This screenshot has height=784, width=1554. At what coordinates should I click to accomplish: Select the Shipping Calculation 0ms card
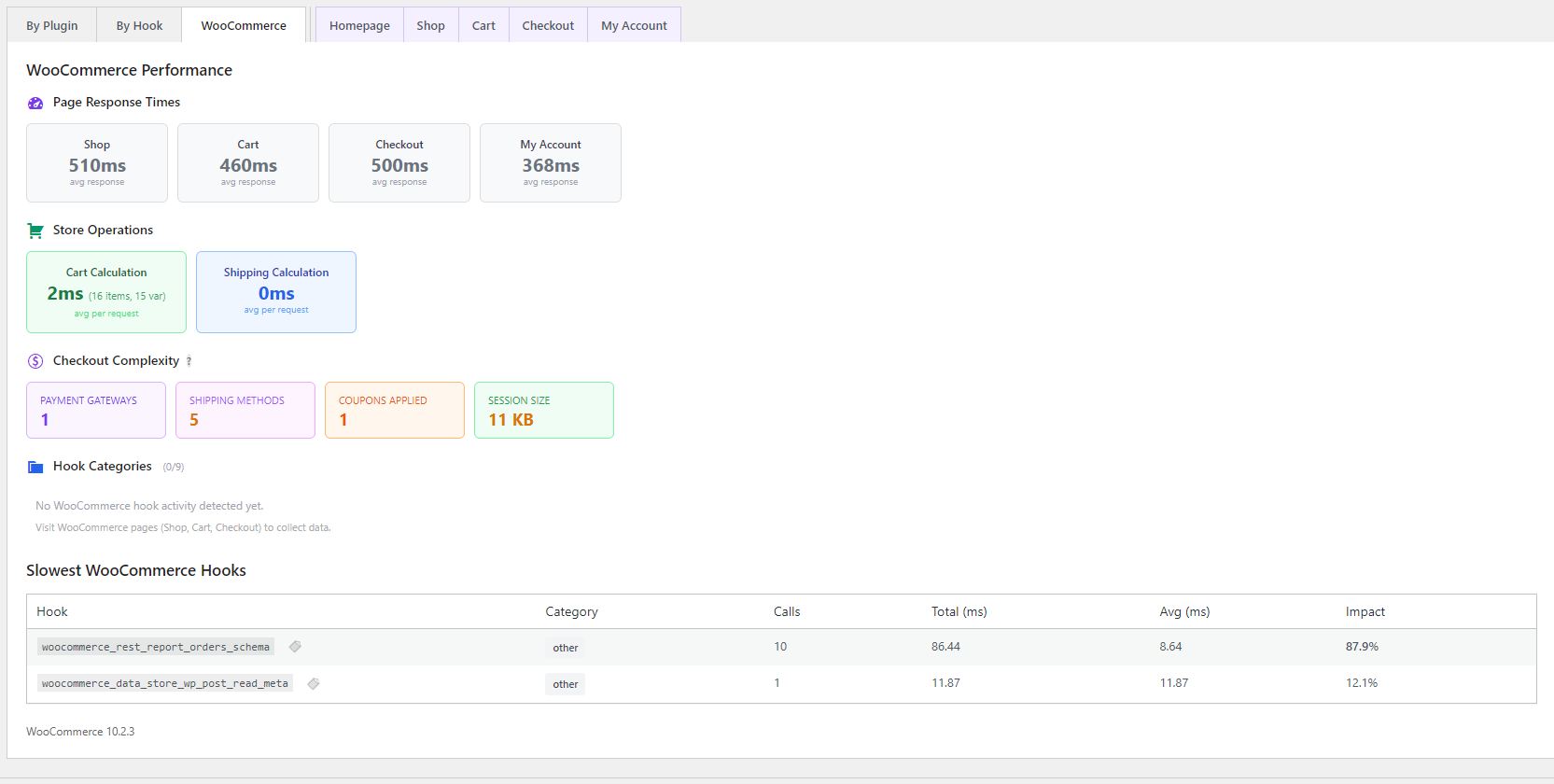[x=276, y=292]
